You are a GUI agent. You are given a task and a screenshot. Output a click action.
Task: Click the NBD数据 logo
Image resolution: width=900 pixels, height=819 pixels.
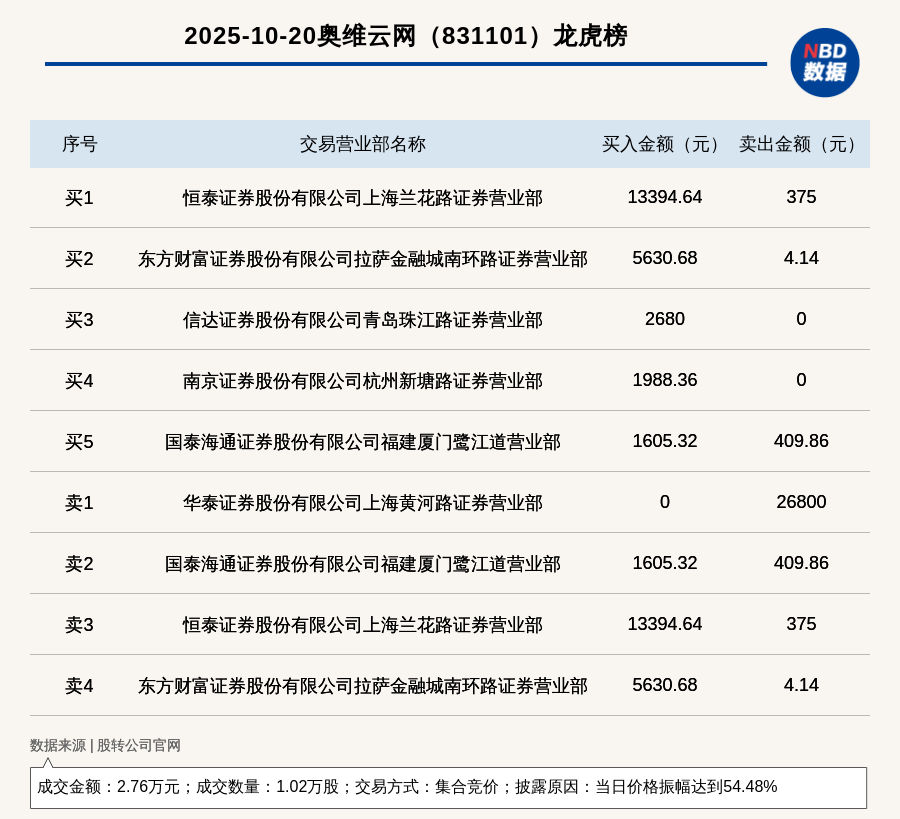coord(824,62)
